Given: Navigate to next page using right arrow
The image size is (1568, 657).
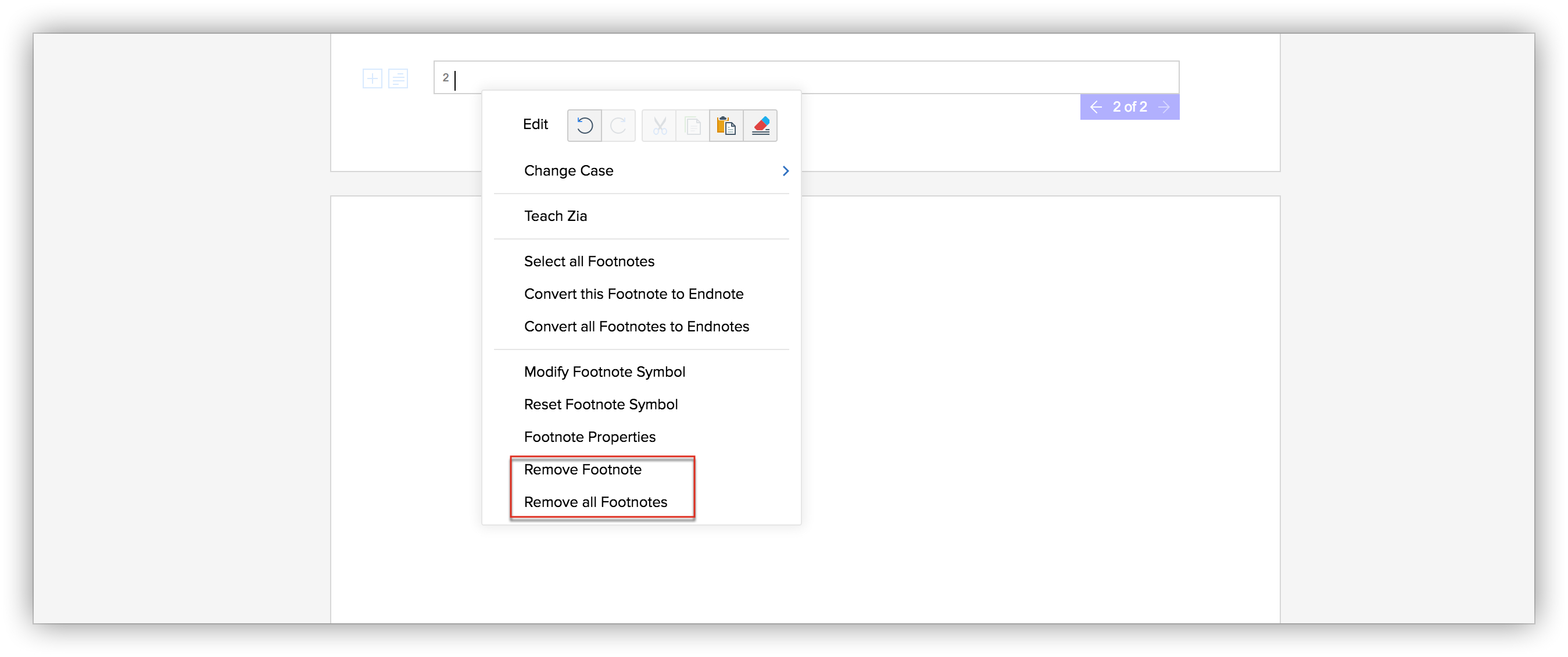Looking at the screenshot, I should (x=1166, y=107).
